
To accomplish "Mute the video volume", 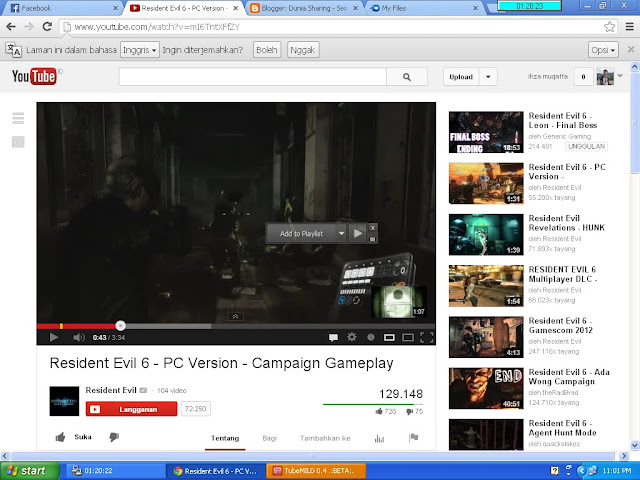I will 78,337.
